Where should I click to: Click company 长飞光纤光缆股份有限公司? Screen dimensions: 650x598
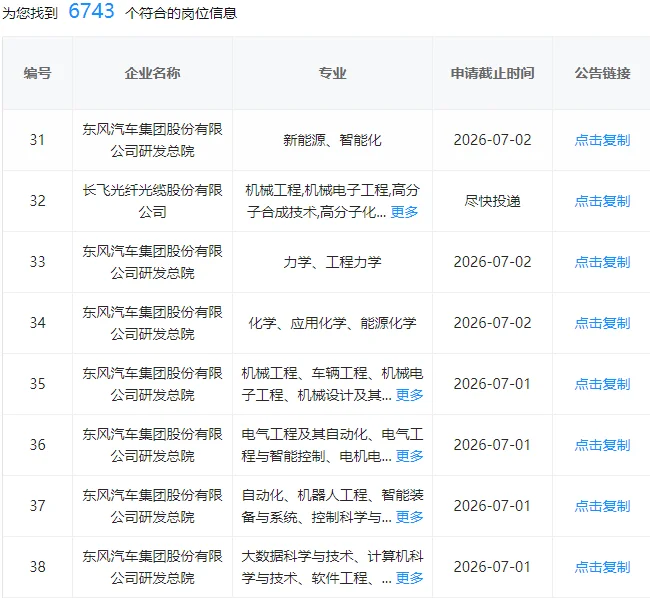[x=153, y=201]
